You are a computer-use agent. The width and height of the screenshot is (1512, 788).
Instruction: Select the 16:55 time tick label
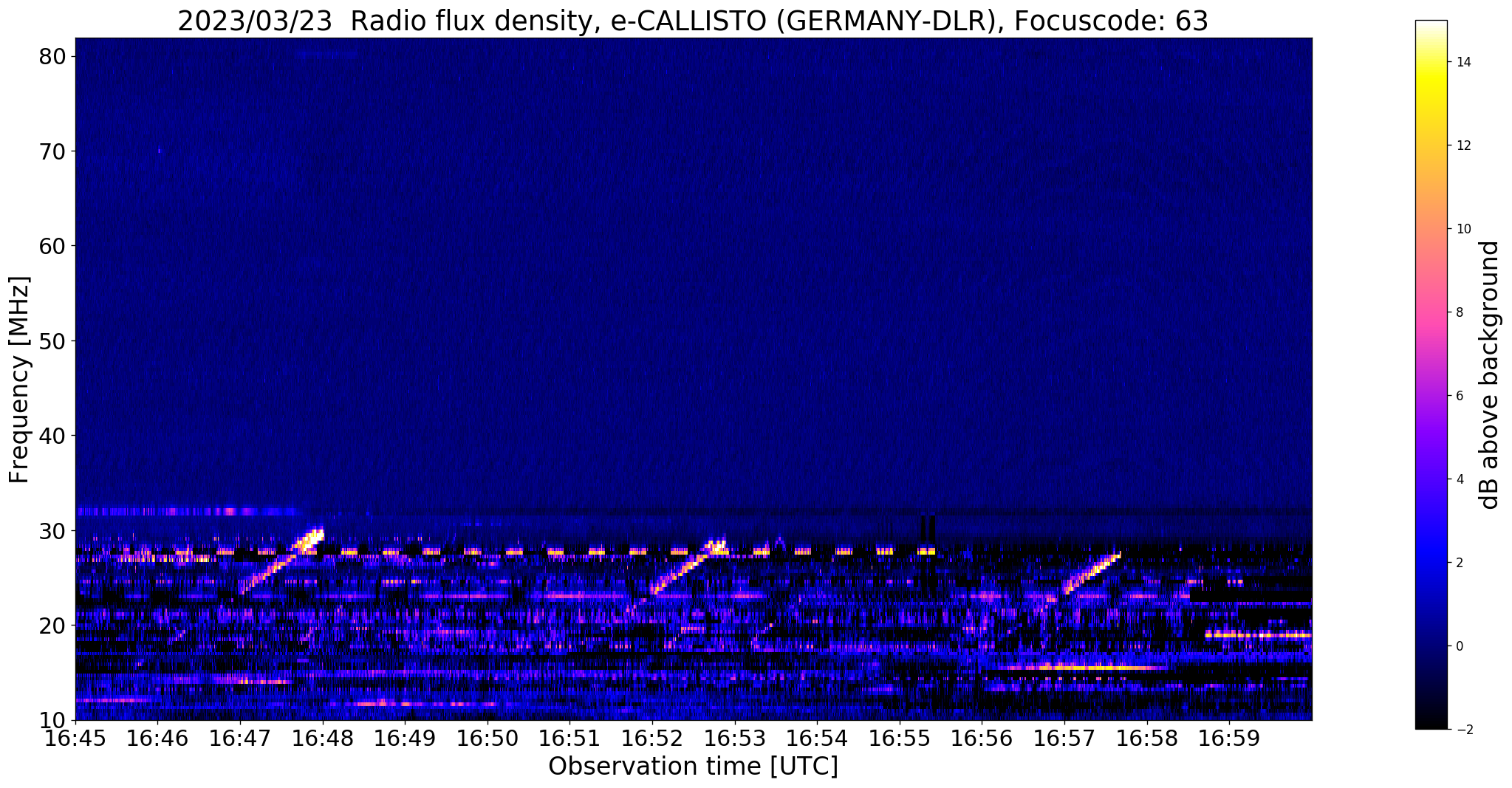point(900,739)
